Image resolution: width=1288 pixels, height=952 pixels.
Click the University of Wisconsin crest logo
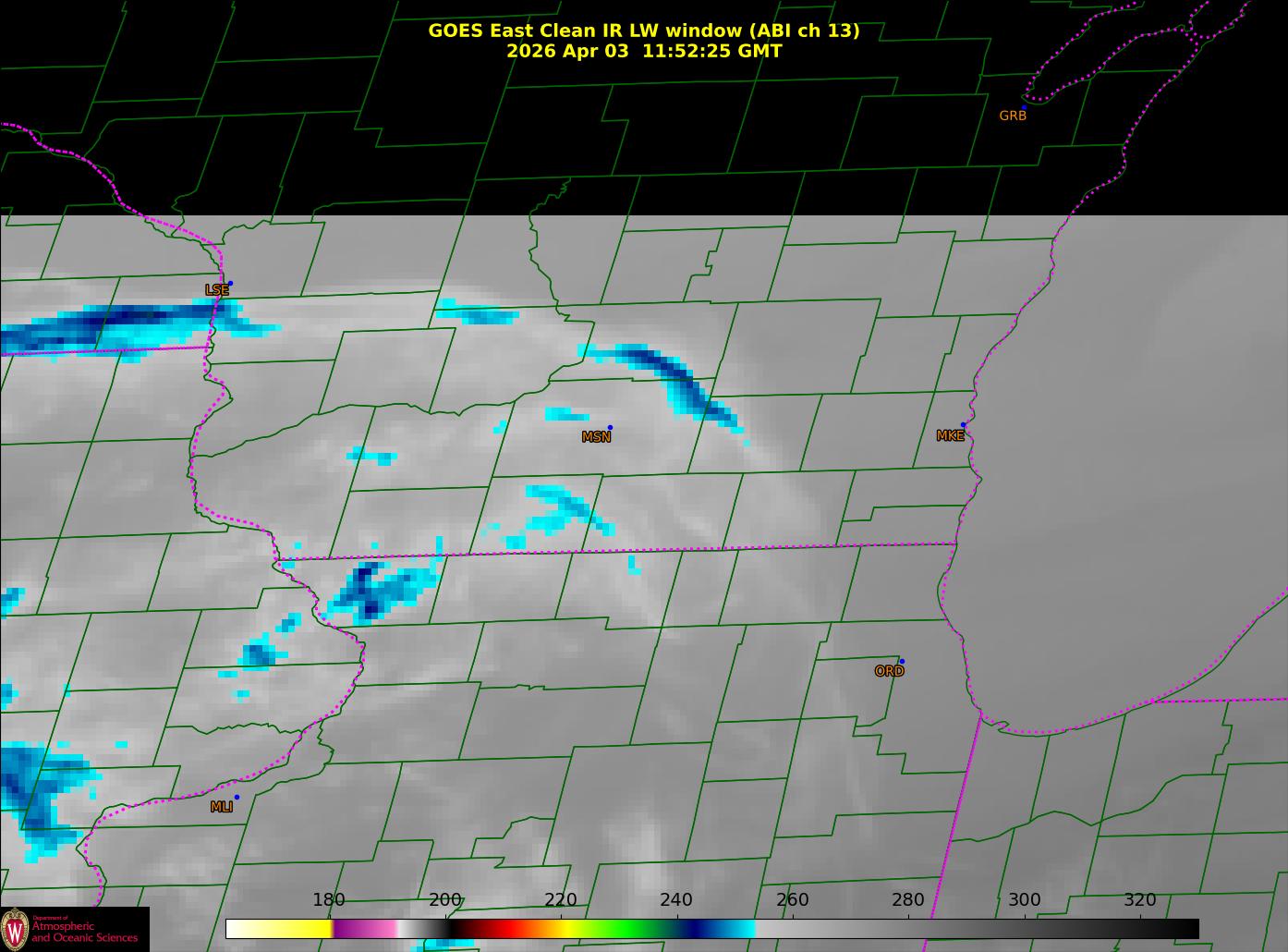pyautogui.click(x=15, y=929)
